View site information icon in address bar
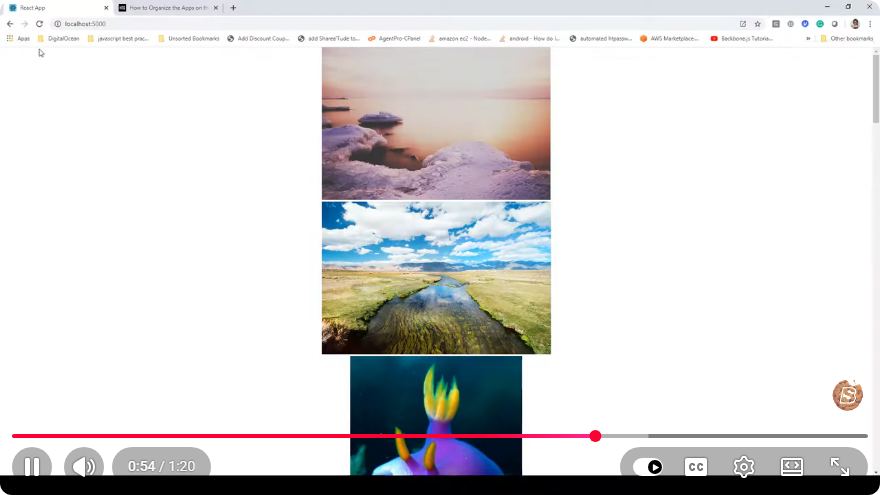Image resolution: width=880 pixels, height=495 pixels. (x=57, y=24)
